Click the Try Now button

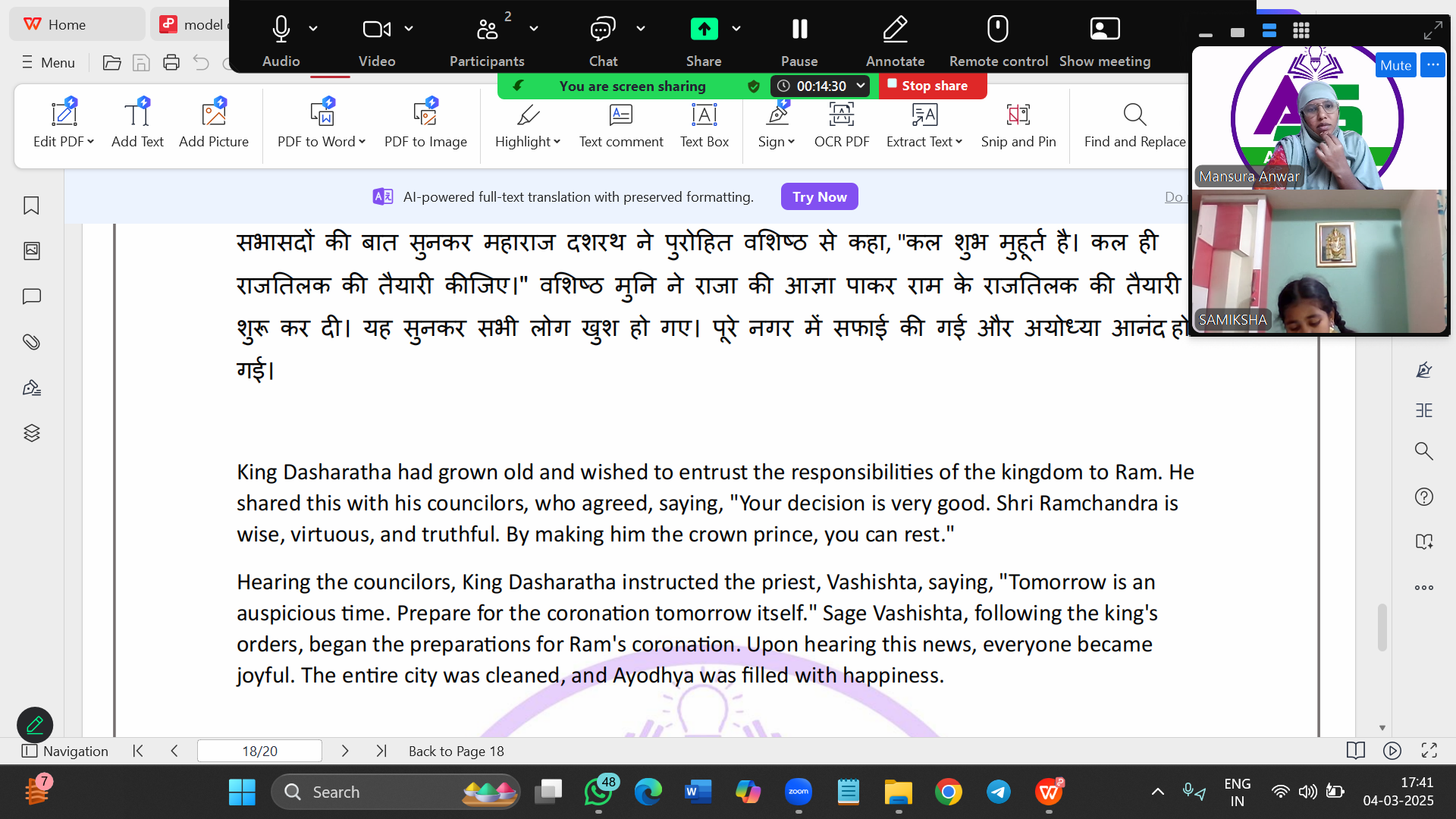pyautogui.click(x=819, y=196)
